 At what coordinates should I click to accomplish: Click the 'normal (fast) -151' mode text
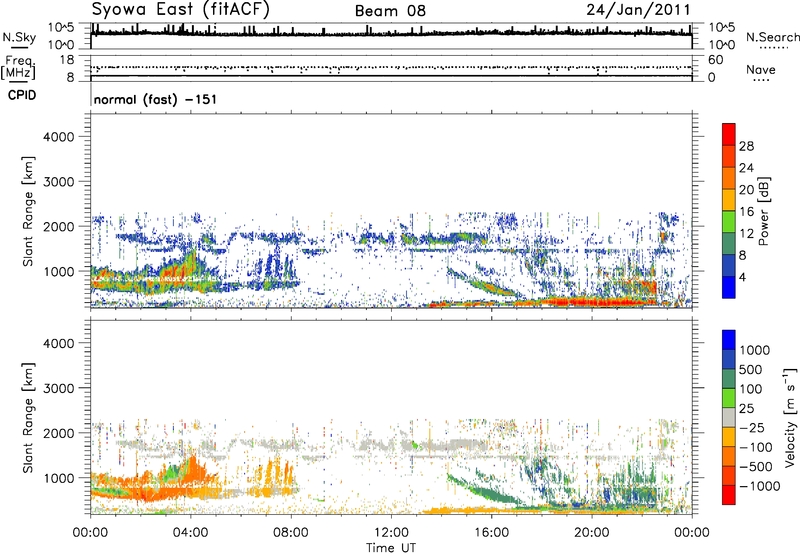coord(155,99)
